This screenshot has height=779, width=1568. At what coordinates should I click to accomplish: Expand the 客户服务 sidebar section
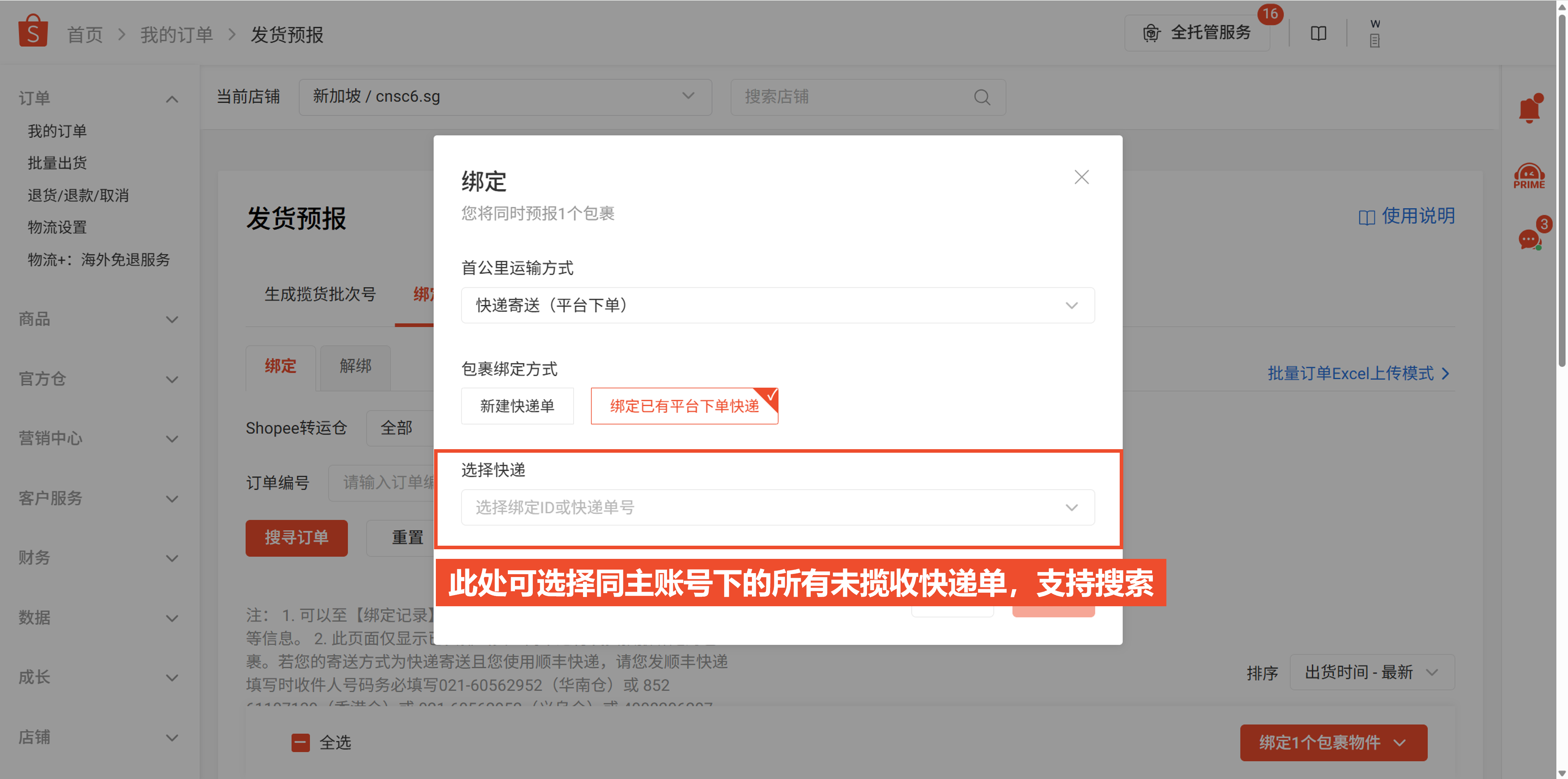[x=172, y=498]
